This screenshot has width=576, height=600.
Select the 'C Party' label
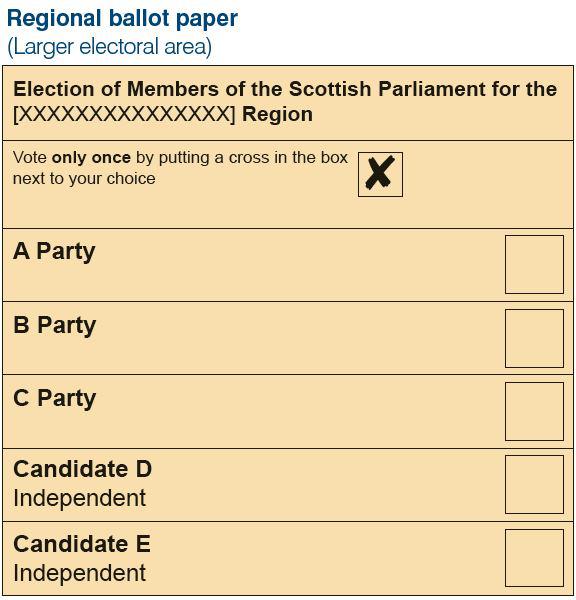[x=54, y=398]
